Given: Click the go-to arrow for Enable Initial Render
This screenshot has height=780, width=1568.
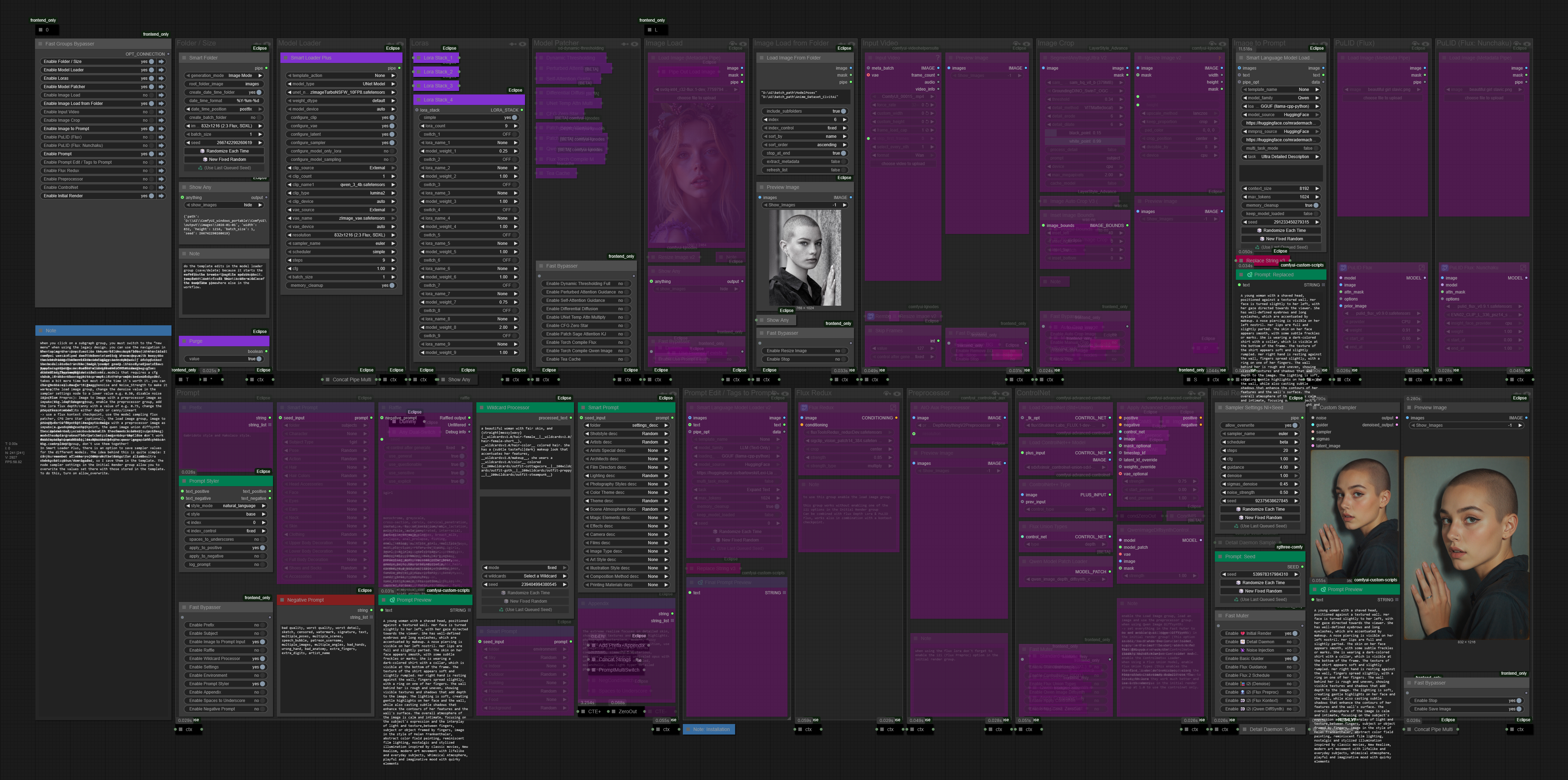Looking at the screenshot, I should pyautogui.click(x=161, y=196).
